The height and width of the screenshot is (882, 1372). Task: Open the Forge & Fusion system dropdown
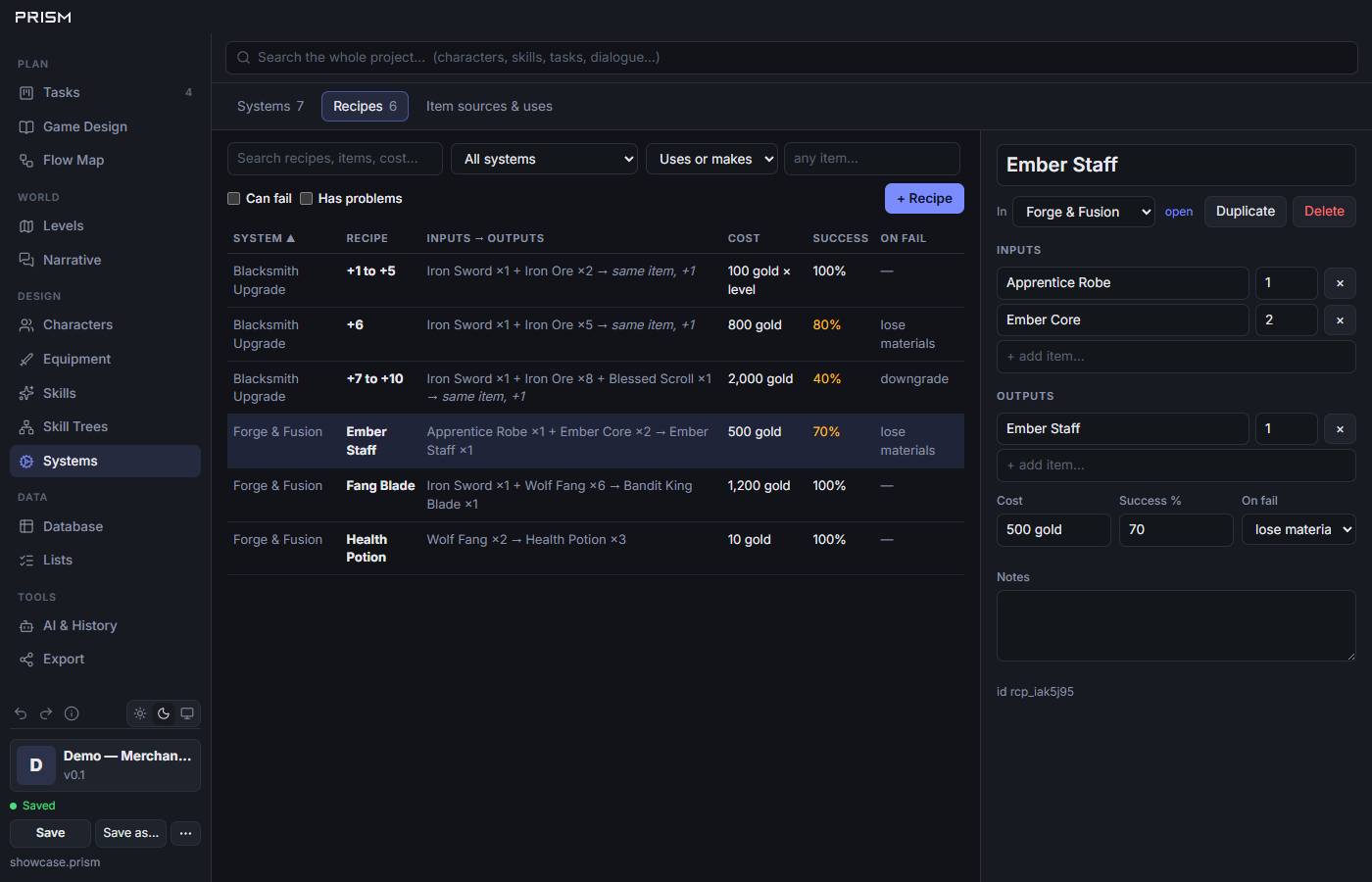coord(1084,212)
